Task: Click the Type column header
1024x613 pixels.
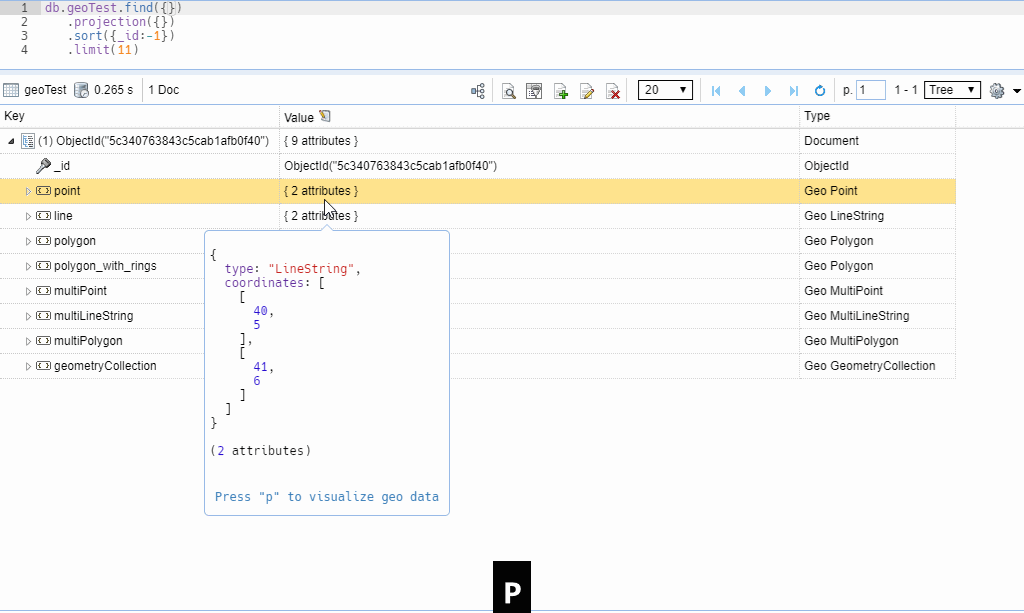Action: tap(817, 116)
